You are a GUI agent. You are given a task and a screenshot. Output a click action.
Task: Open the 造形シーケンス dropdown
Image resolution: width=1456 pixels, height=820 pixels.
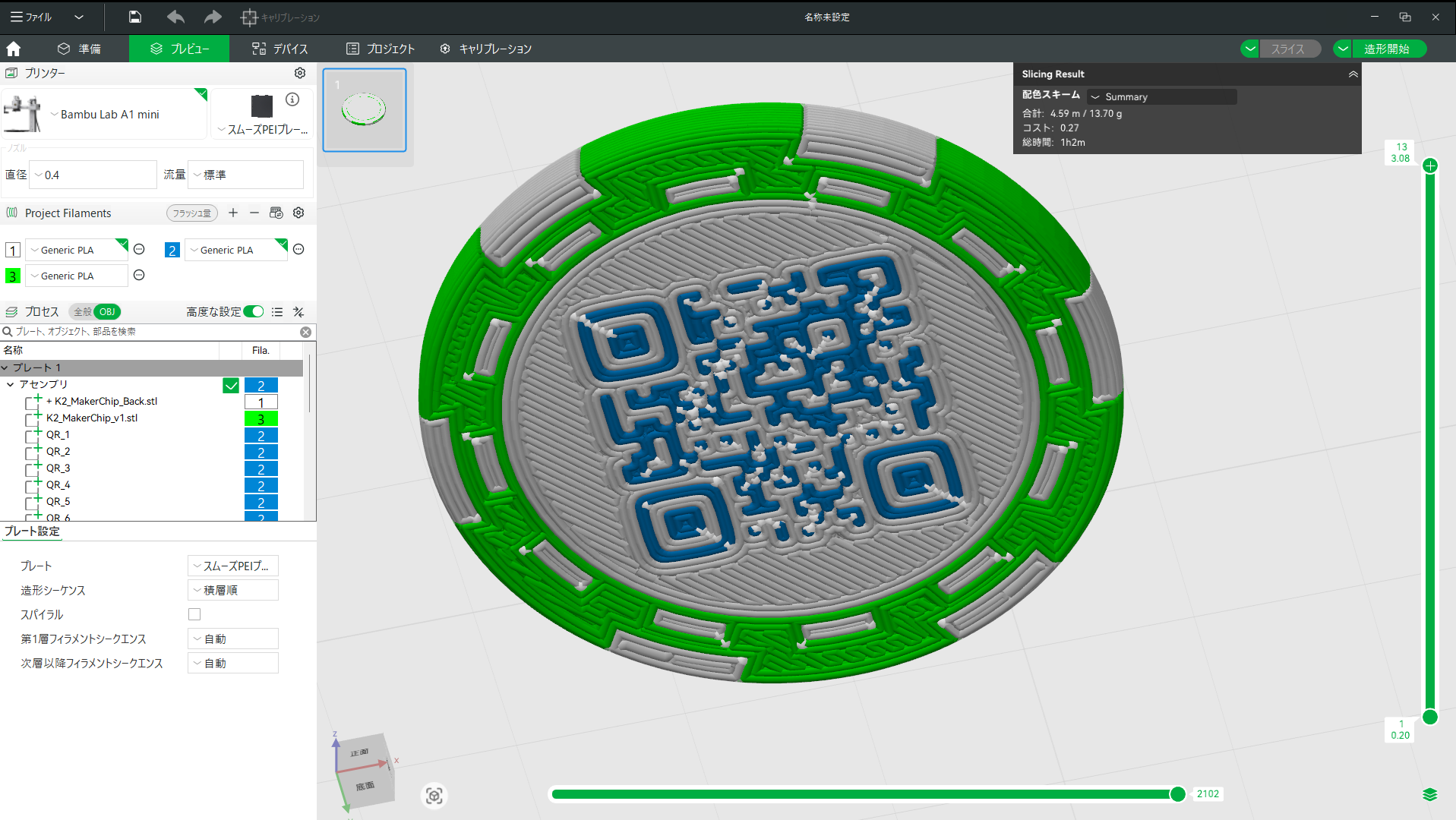[233, 590]
